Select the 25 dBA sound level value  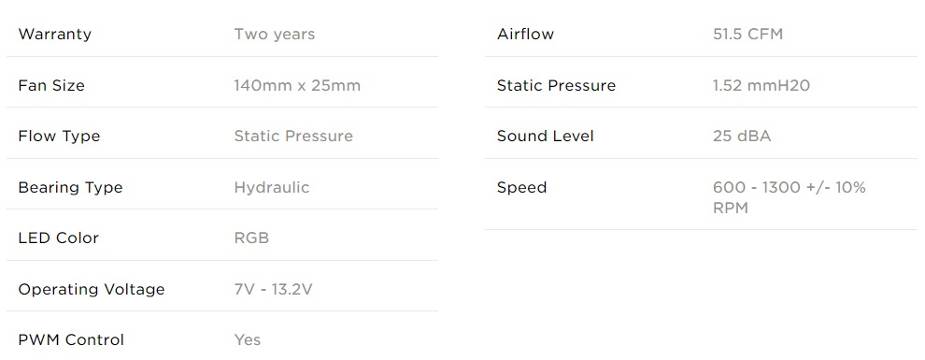coord(742,136)
